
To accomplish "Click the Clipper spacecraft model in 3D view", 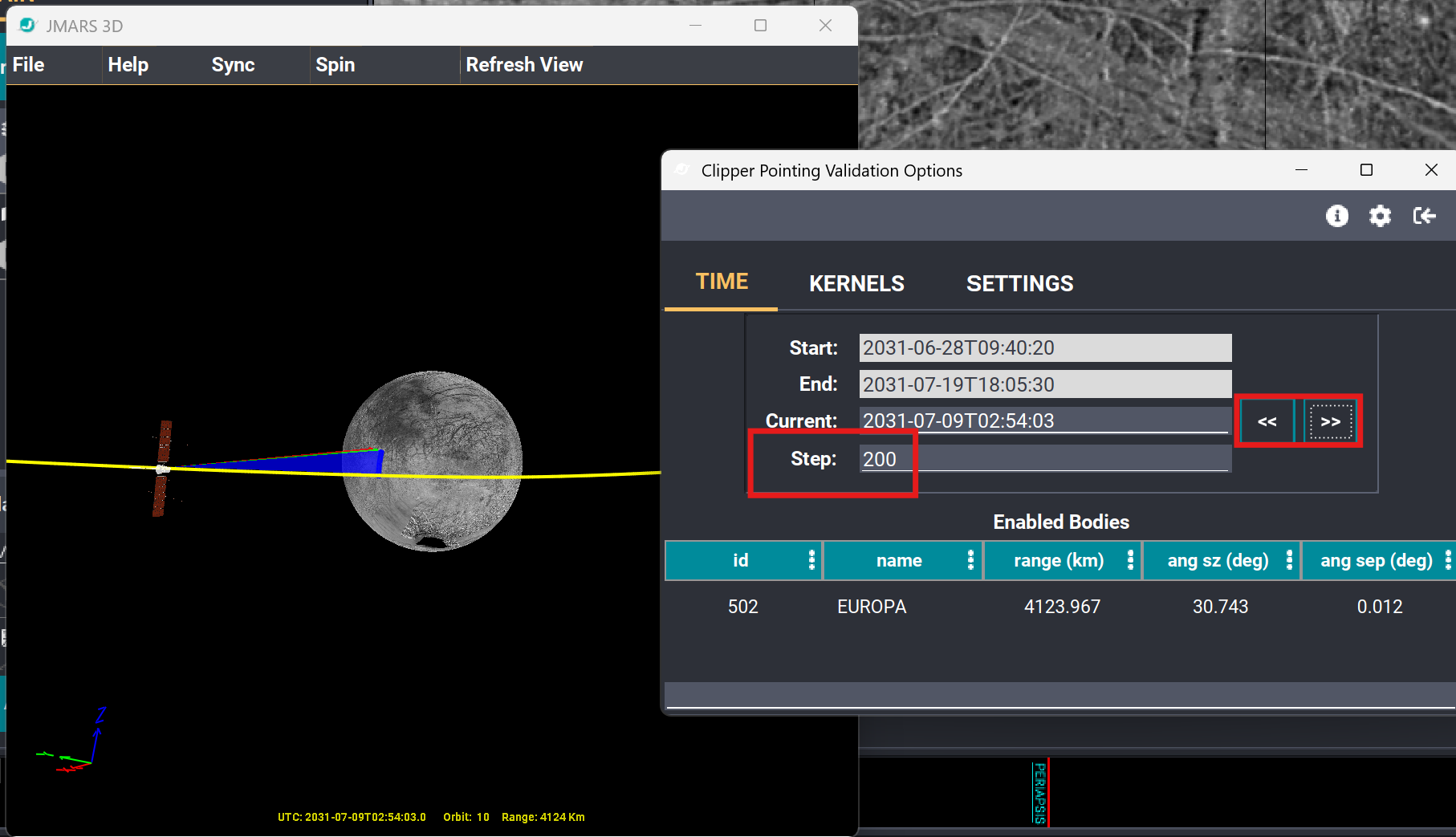I will [x=162, y=469].
